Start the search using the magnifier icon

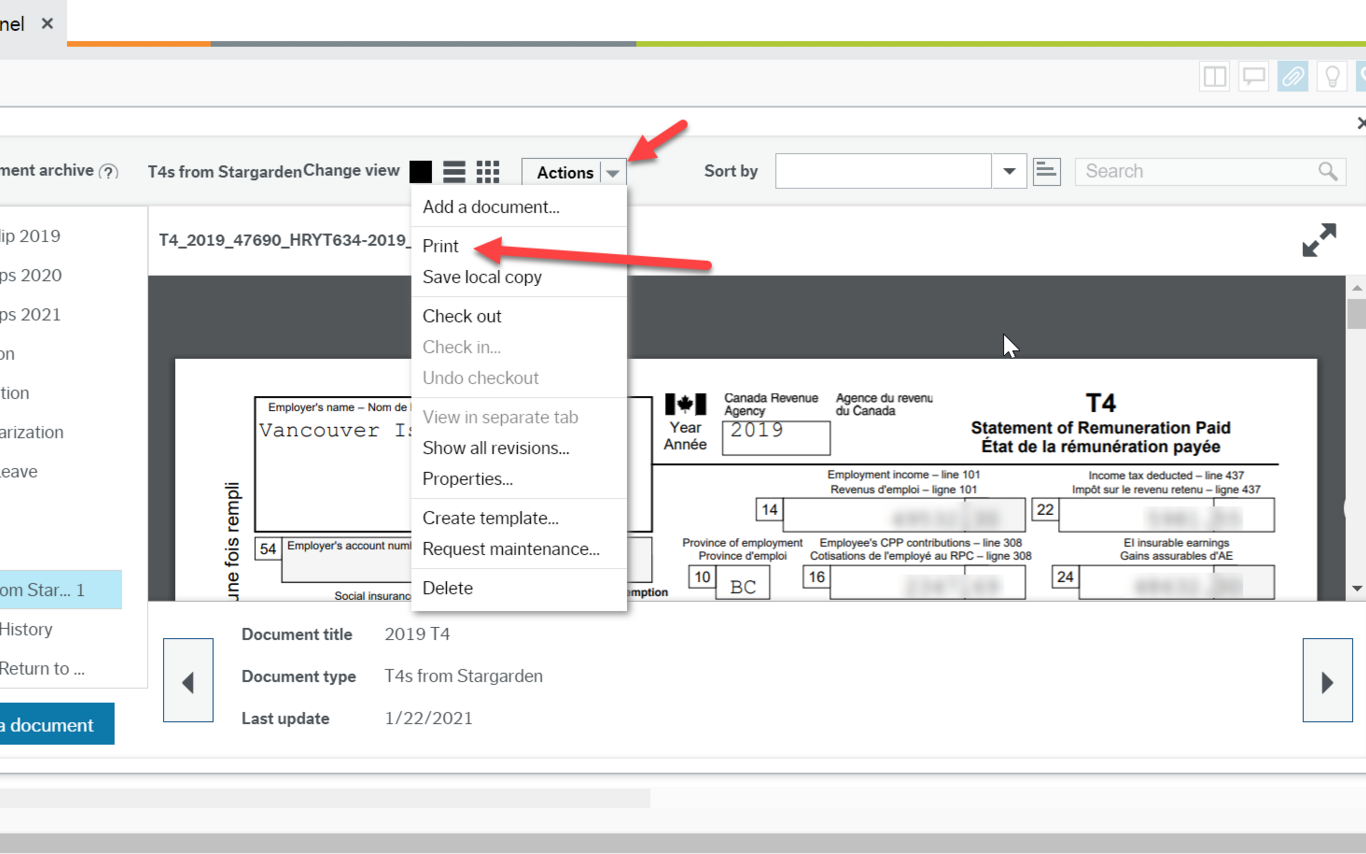pos(1329,171)
